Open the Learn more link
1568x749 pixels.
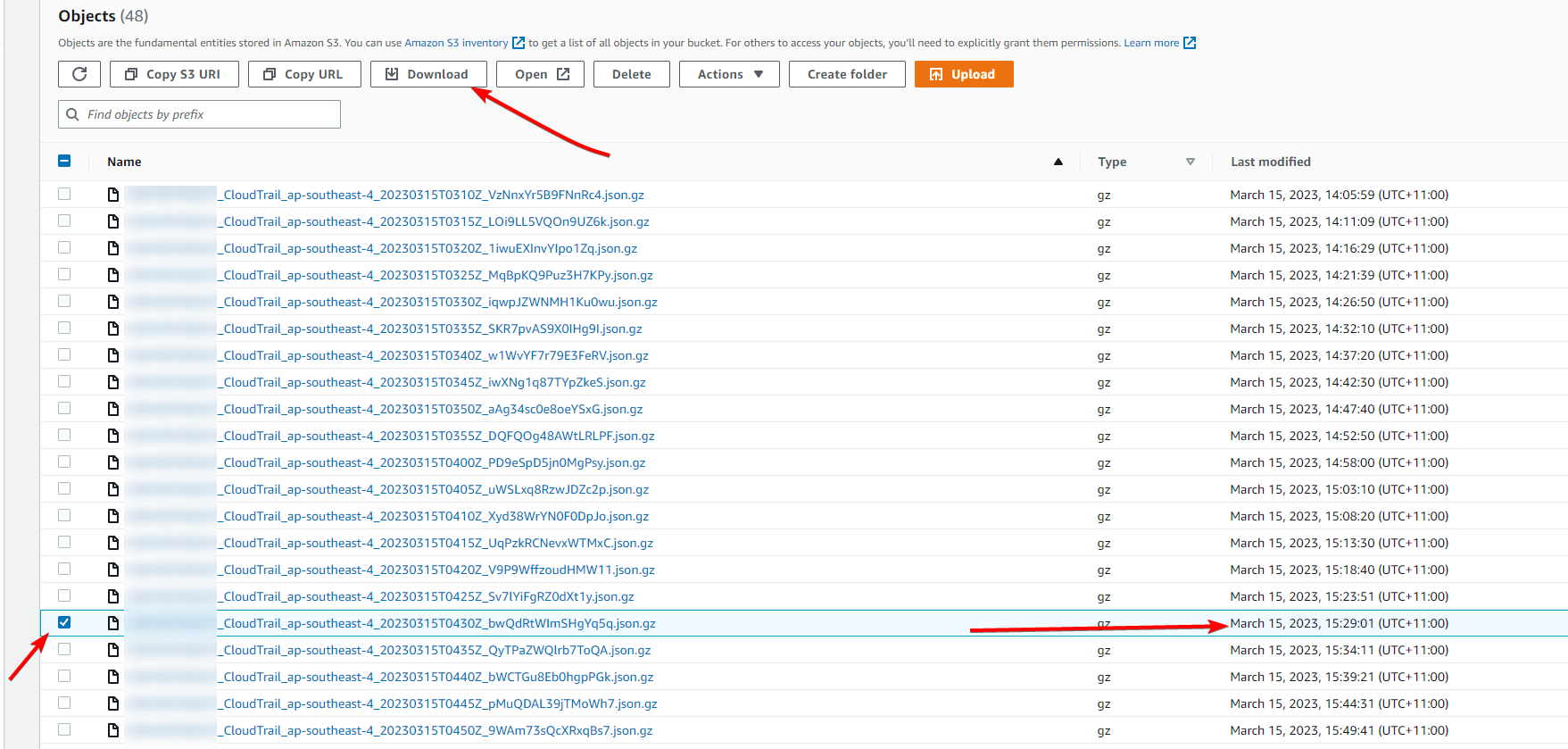[x=1151, y=43]
